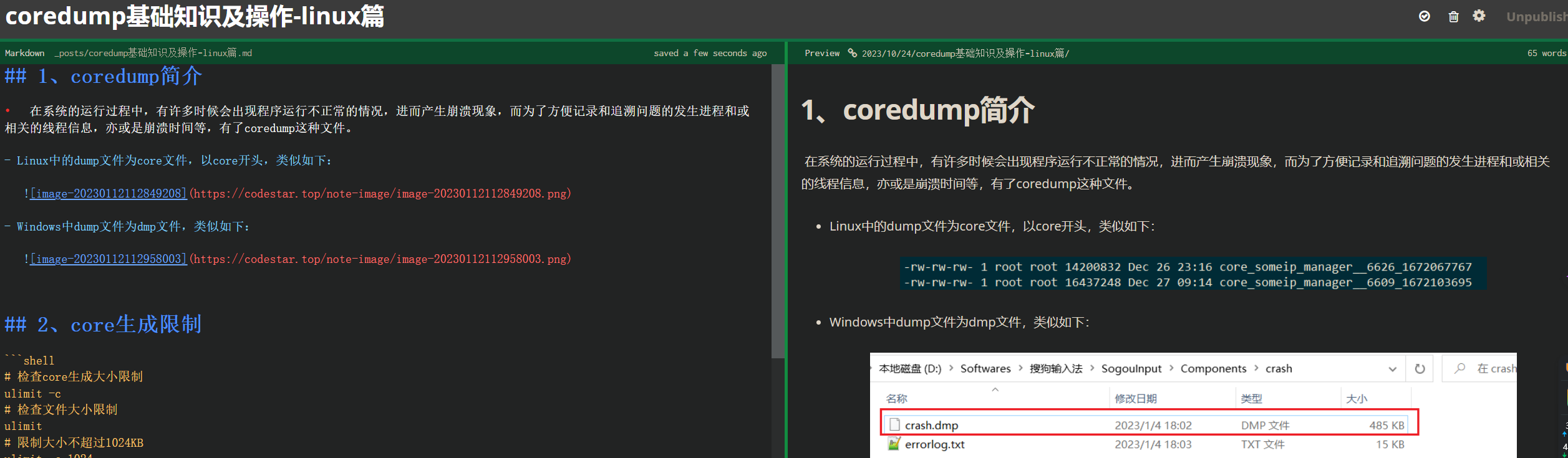Click the check-circle icon in the top bar
Image resolution: width=1568 pixels, height=458 pixels.
click(1425, 16)
